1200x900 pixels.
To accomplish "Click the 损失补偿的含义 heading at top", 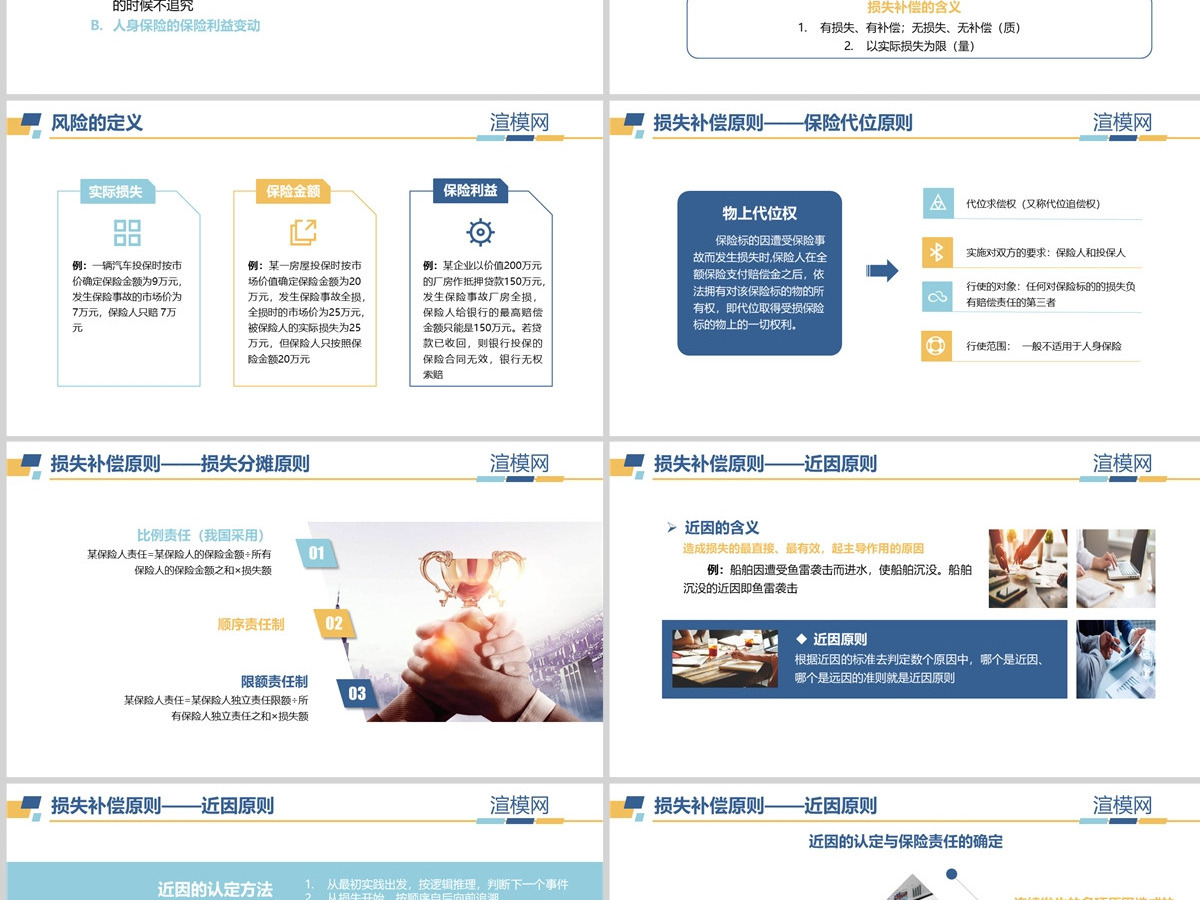I will pos(913,7).
